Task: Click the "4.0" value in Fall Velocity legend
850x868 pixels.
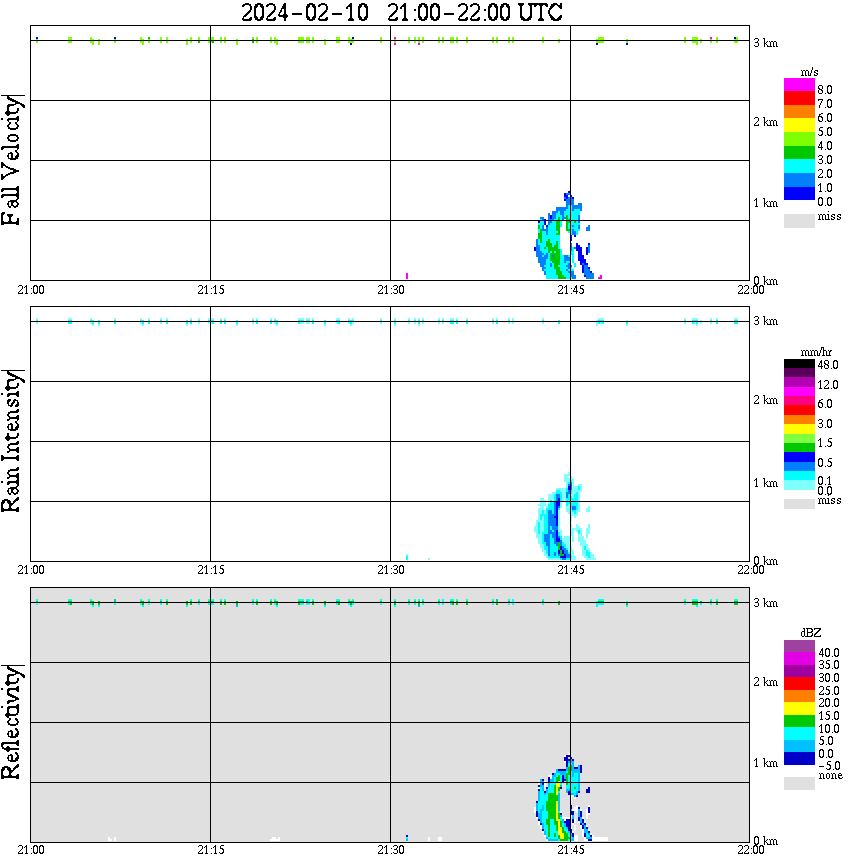Action: coord(825,146)
